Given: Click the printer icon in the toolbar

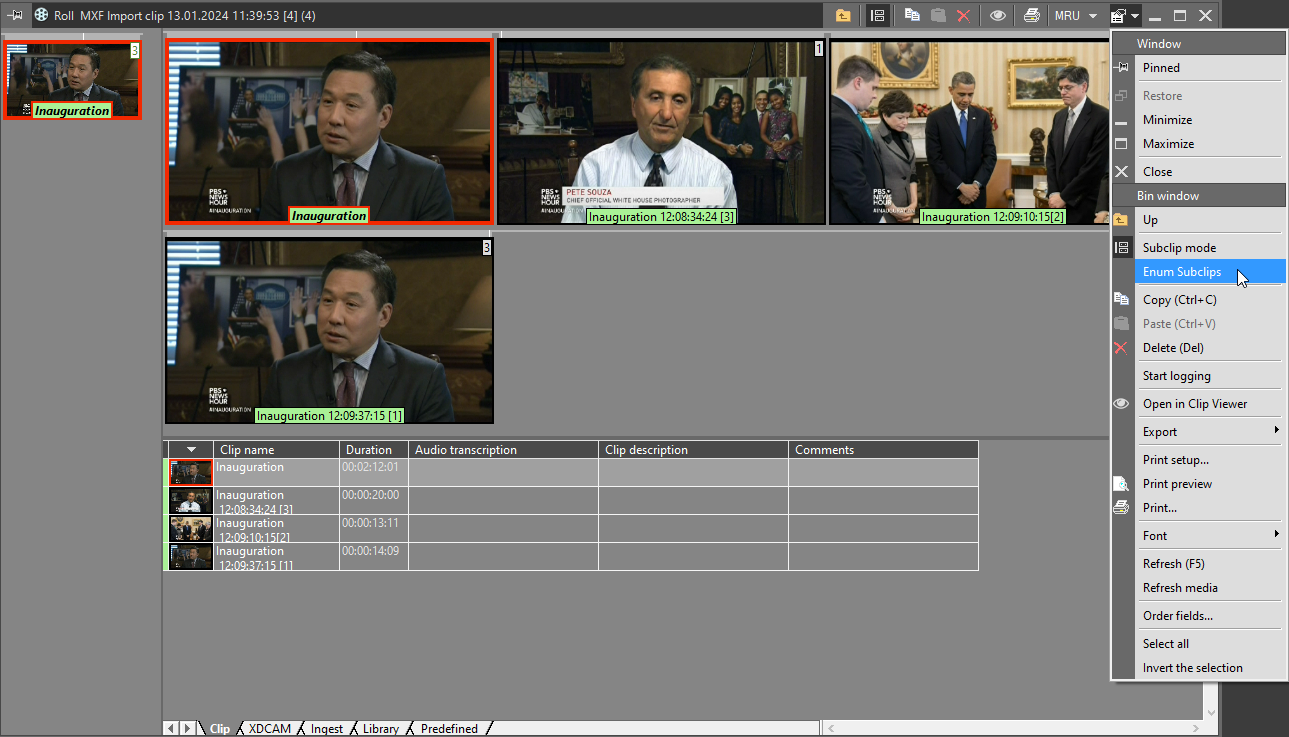Looking at the screenshot, I should (x=1031, y=15).
